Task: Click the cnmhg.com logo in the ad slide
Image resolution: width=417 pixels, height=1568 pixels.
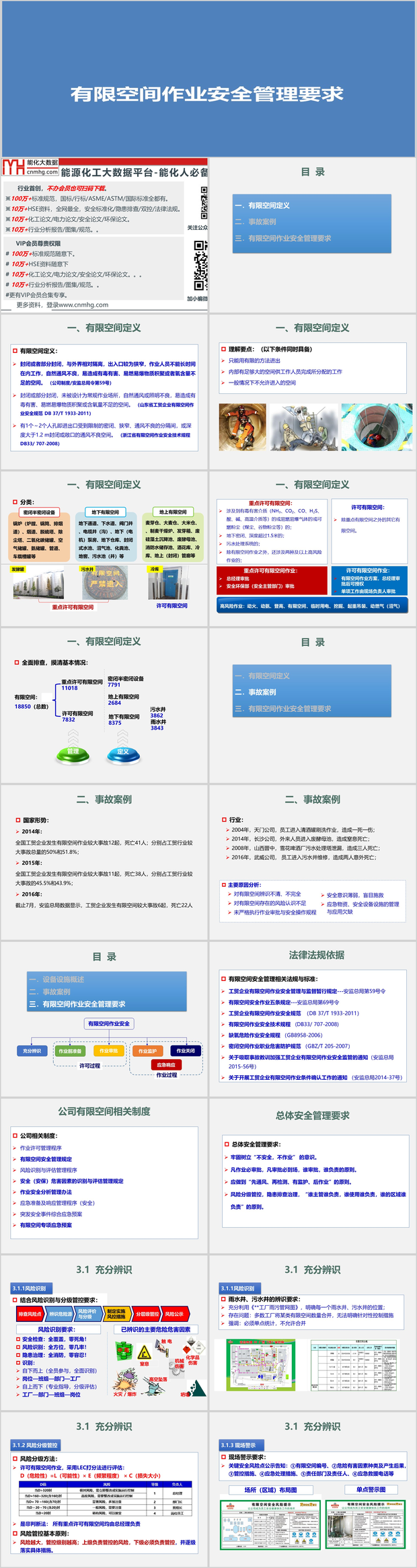Action: 30,167
